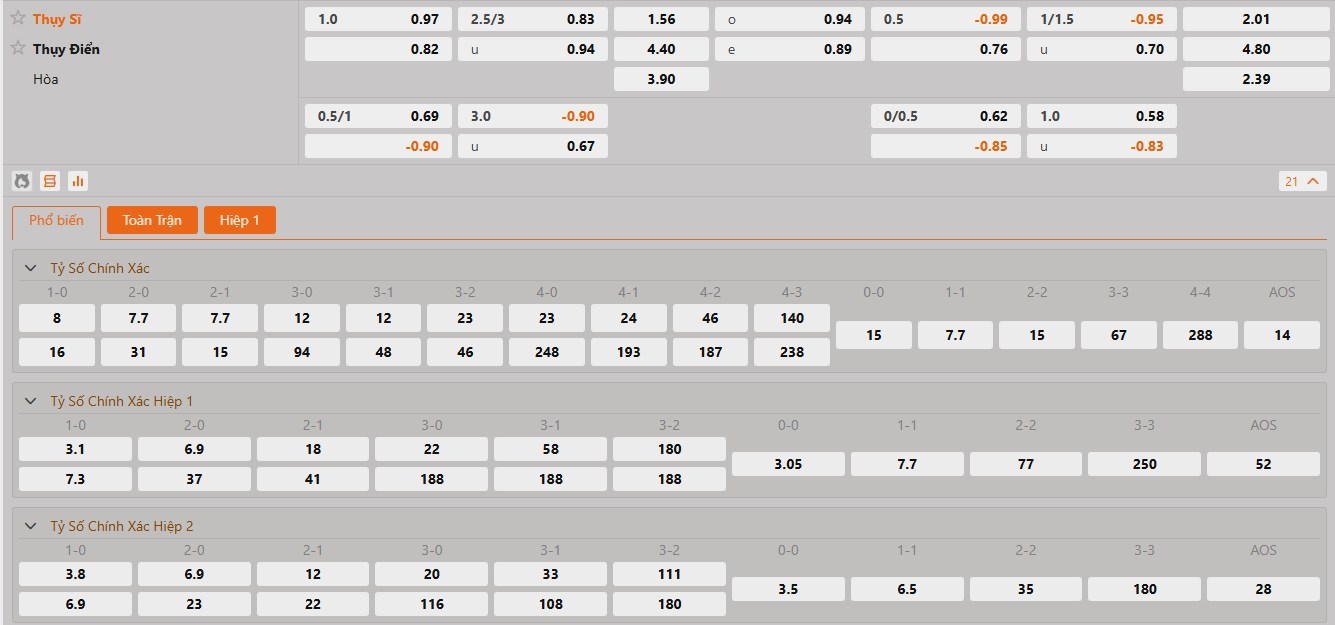1335x625 pixels.
Task: Click the gray mascot icon
Action: (x=21, y=181)
